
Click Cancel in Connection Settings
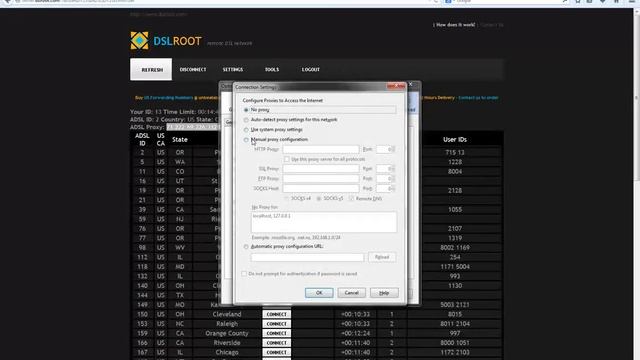pos(351,293)
